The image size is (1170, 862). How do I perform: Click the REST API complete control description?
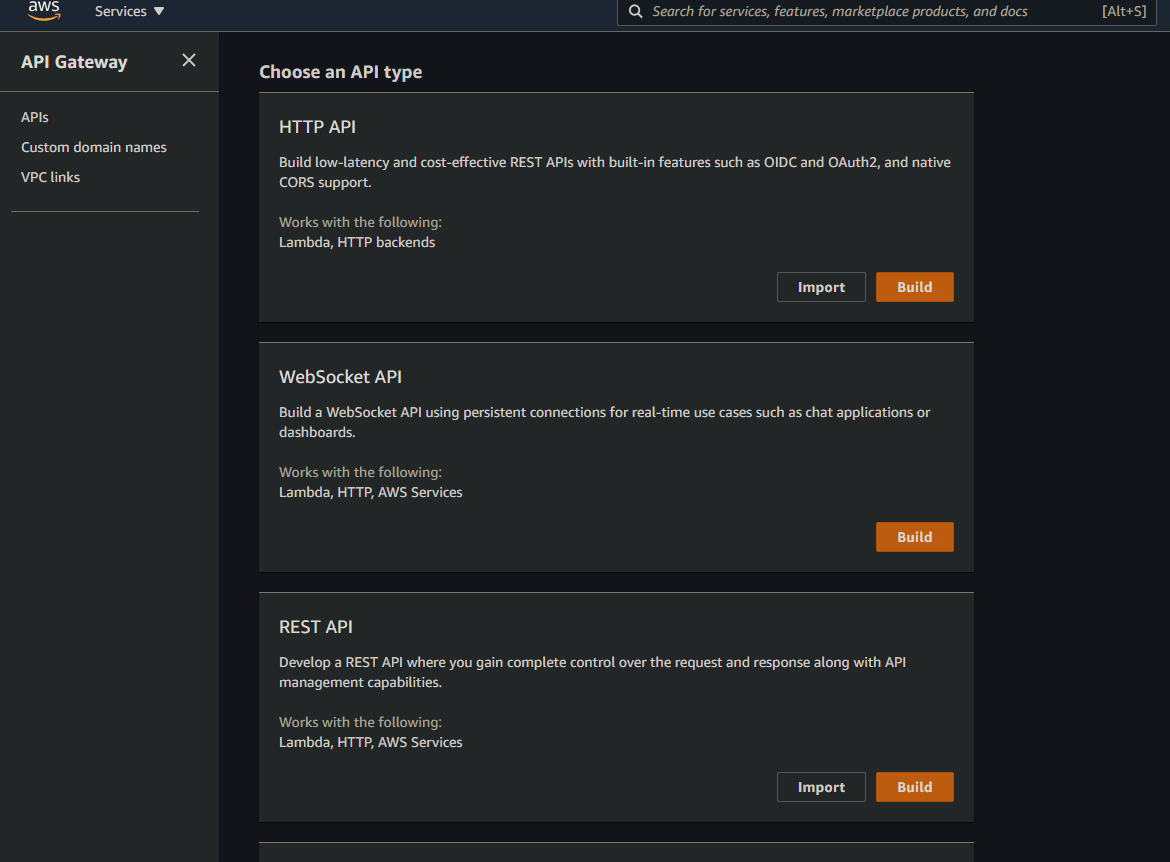592,672
